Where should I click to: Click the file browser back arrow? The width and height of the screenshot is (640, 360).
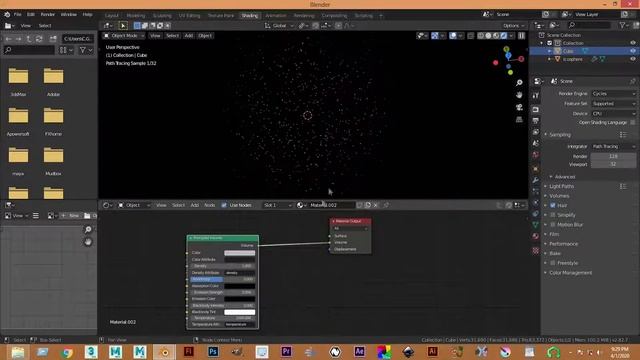[9, 39]
